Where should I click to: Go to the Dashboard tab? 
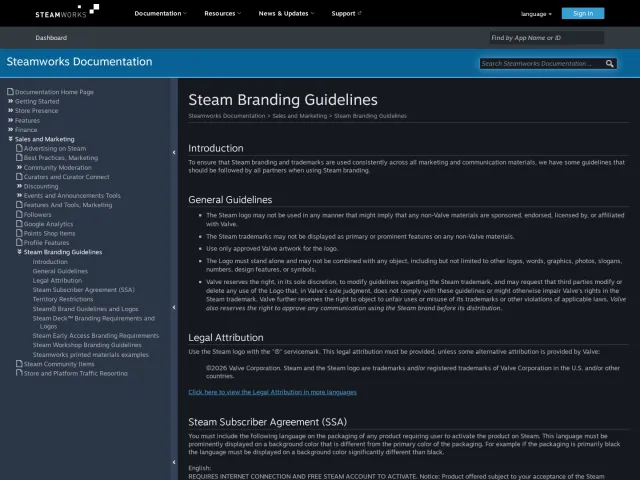[x=51, y=38]
